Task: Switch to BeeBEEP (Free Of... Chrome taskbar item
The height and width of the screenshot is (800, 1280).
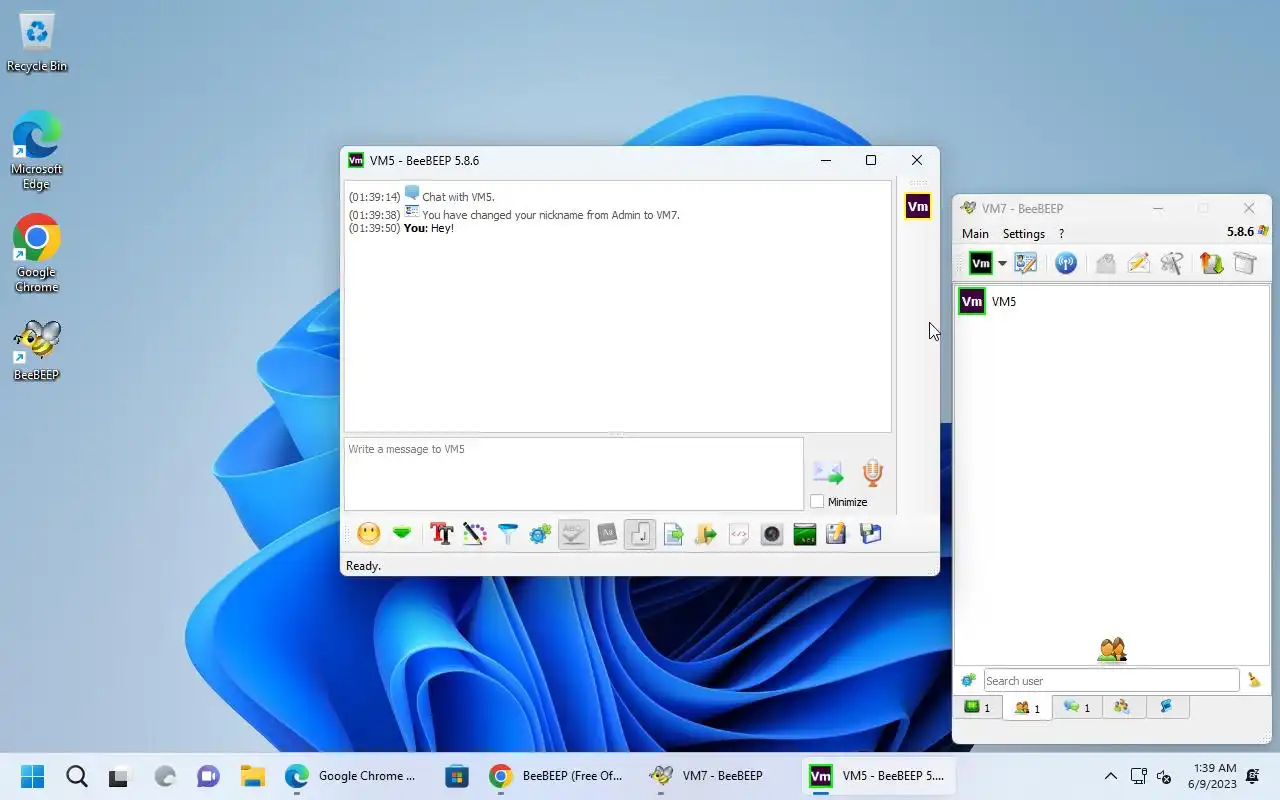Action: pos(557,776)
